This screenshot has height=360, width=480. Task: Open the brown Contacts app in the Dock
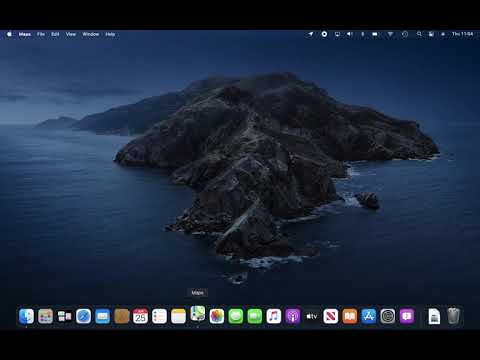tap(121, 316)
